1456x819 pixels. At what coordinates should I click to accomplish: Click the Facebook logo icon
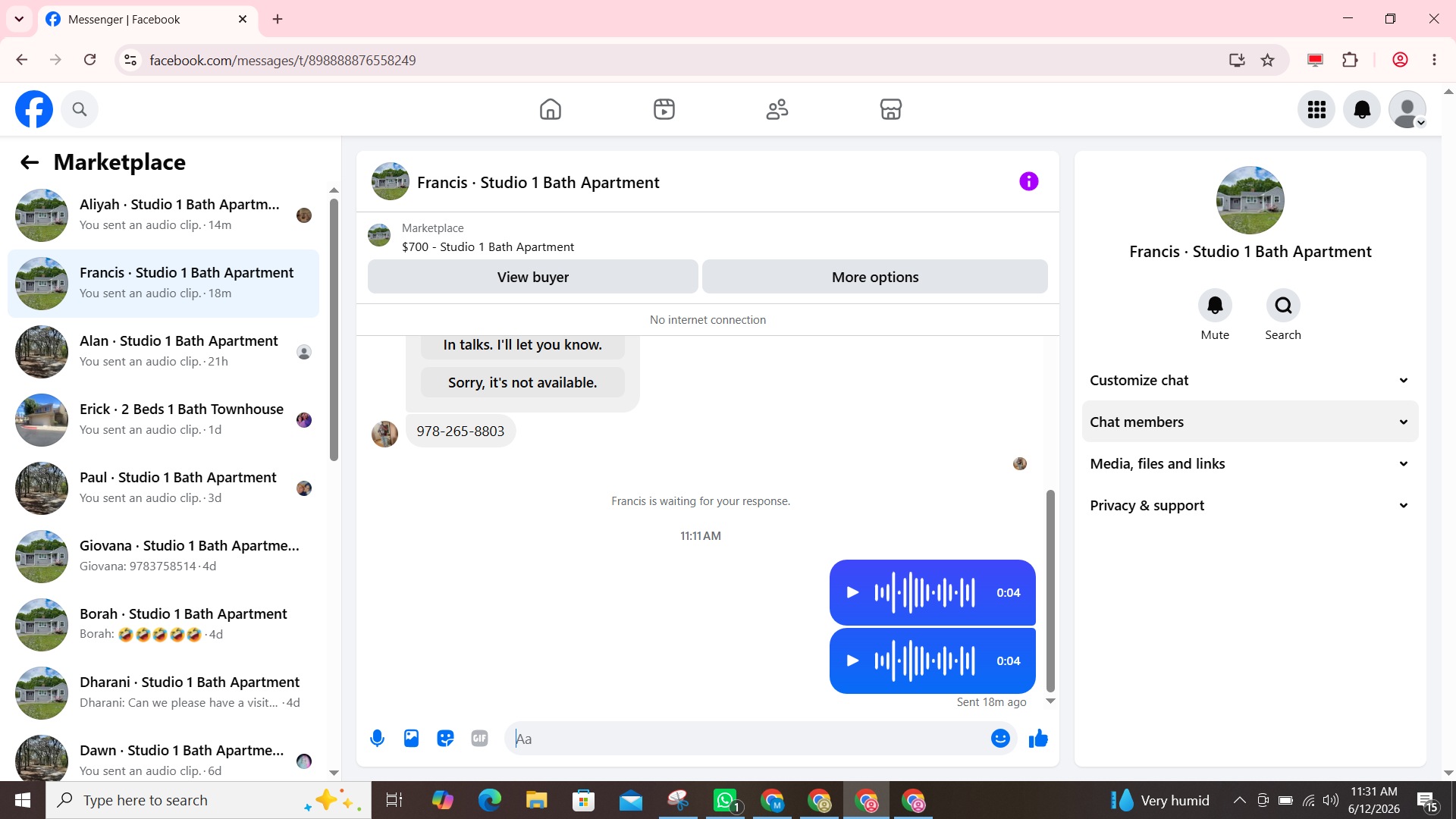[x=34, y=109]
